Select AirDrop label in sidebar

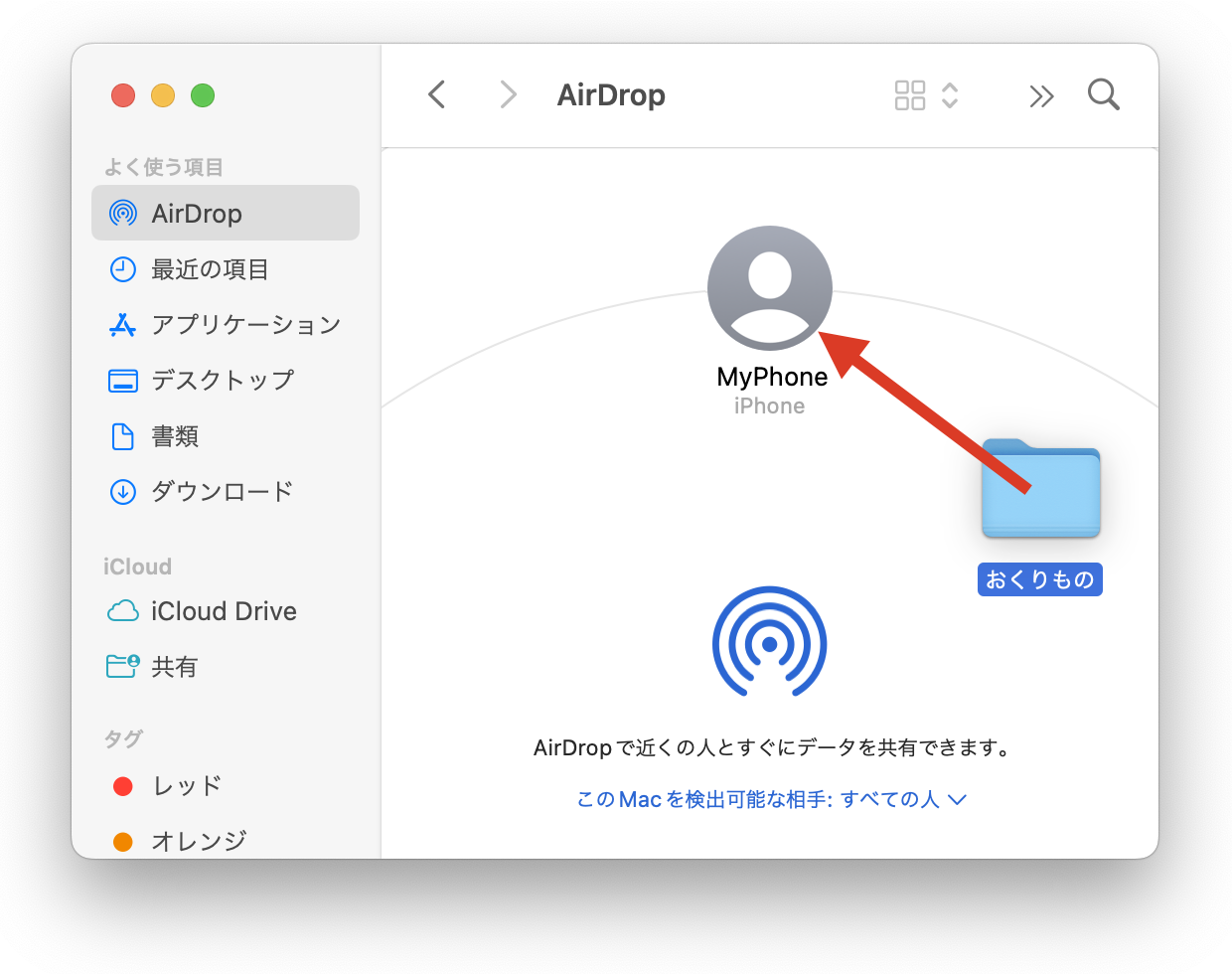click(197, 214)
